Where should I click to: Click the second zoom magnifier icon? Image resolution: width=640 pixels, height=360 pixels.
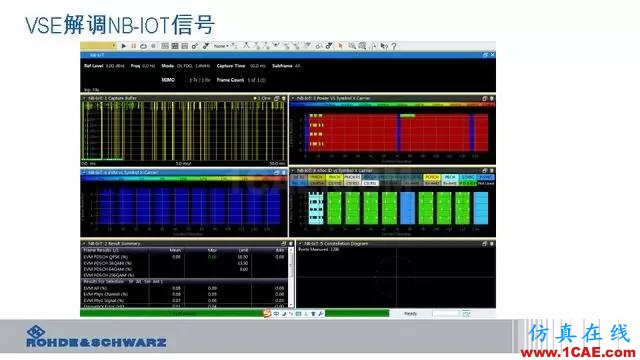[x=362, y=46]
